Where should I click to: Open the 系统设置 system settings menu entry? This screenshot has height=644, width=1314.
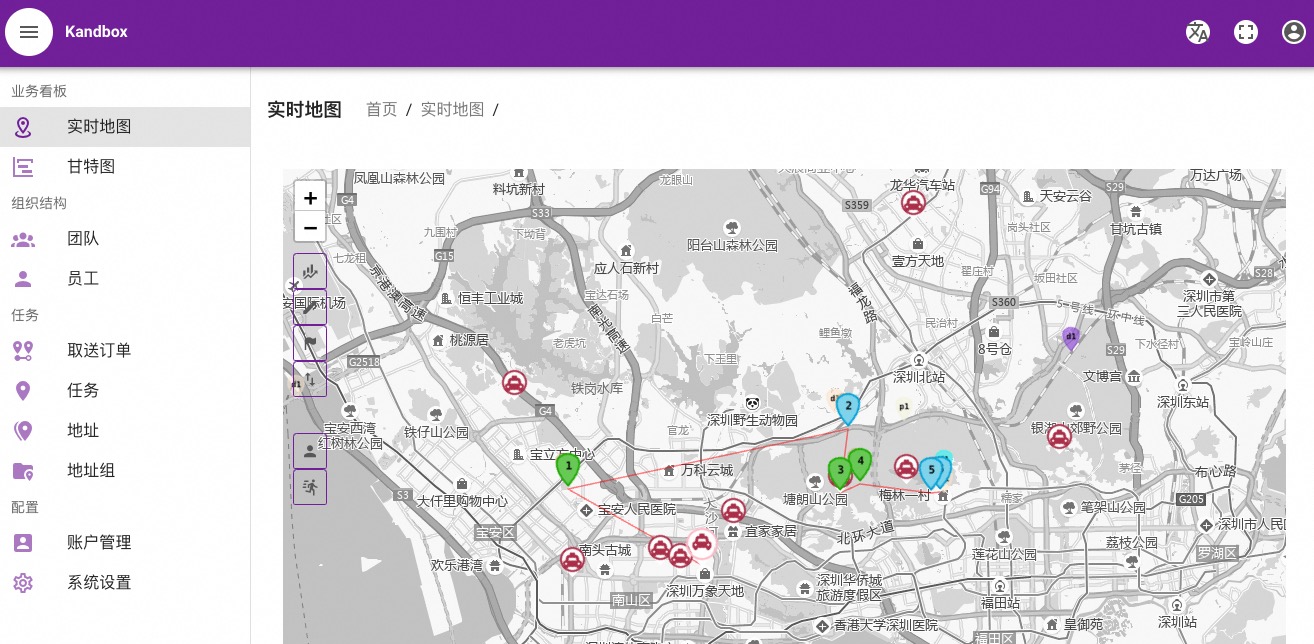23,582
